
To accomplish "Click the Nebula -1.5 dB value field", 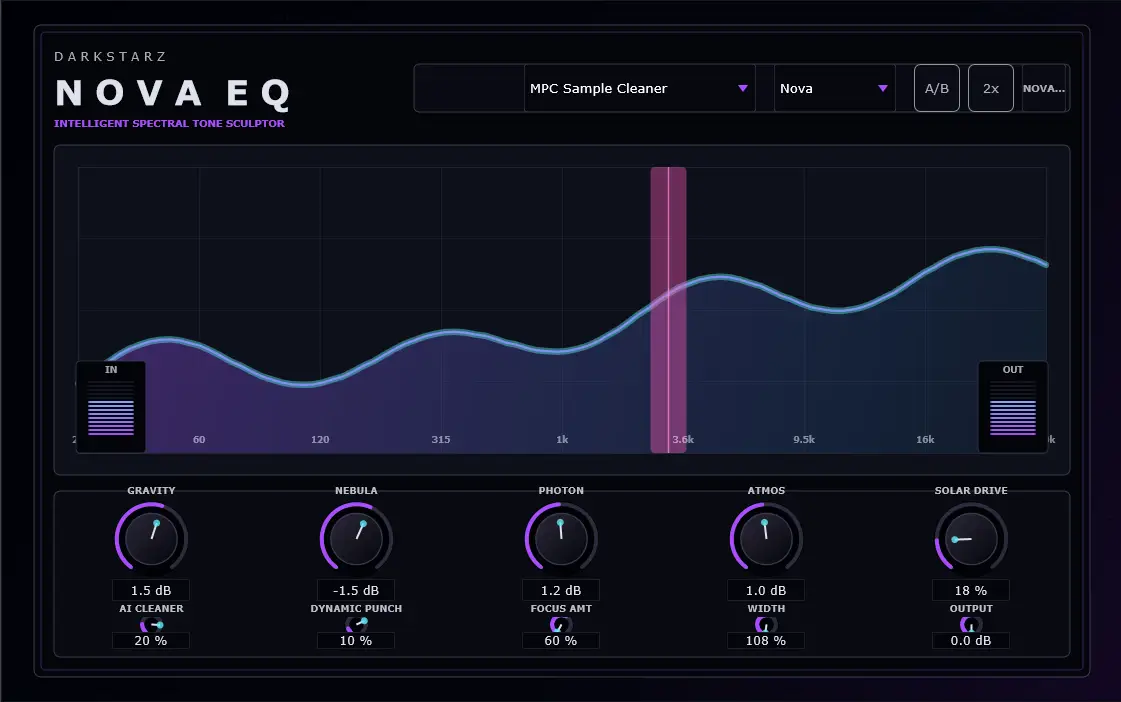I will pyautogui.click(x=356, y=590).
